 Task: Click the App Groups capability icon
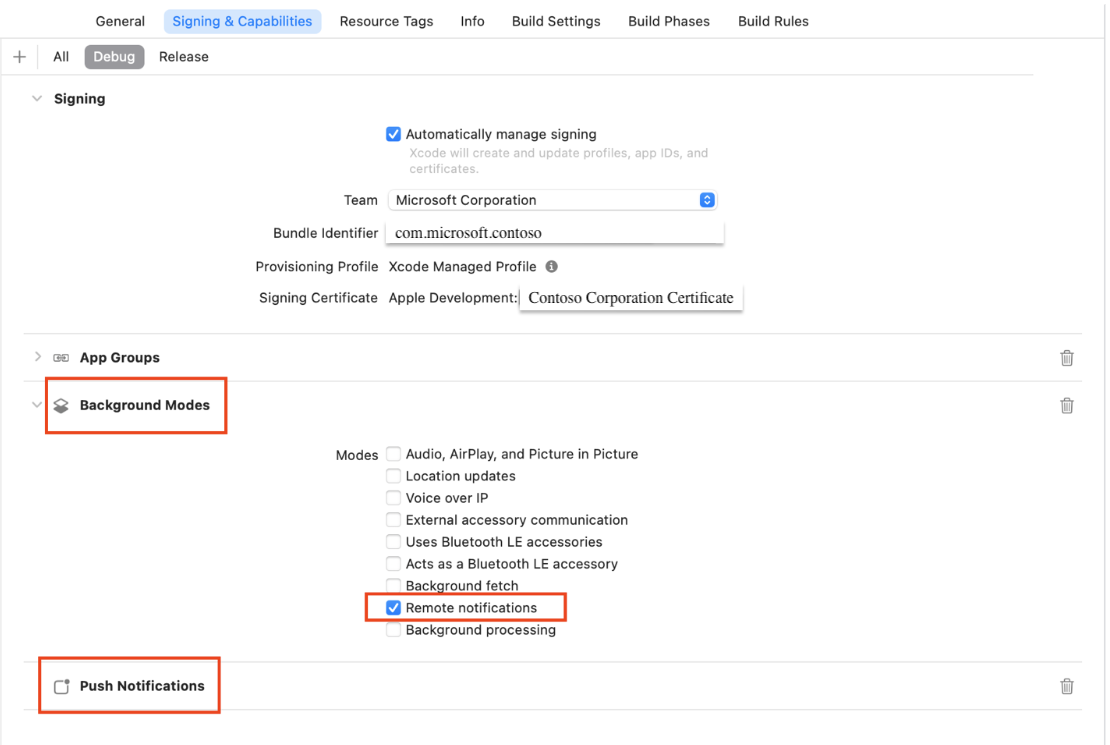pos(61,357)
